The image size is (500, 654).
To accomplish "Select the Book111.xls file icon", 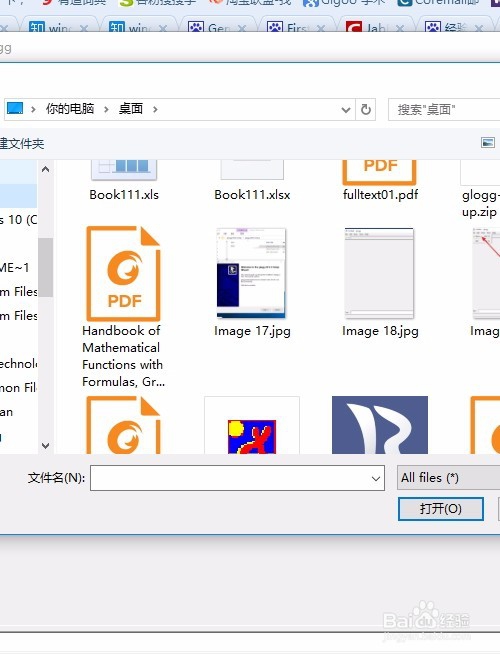I will pos(123,170).
